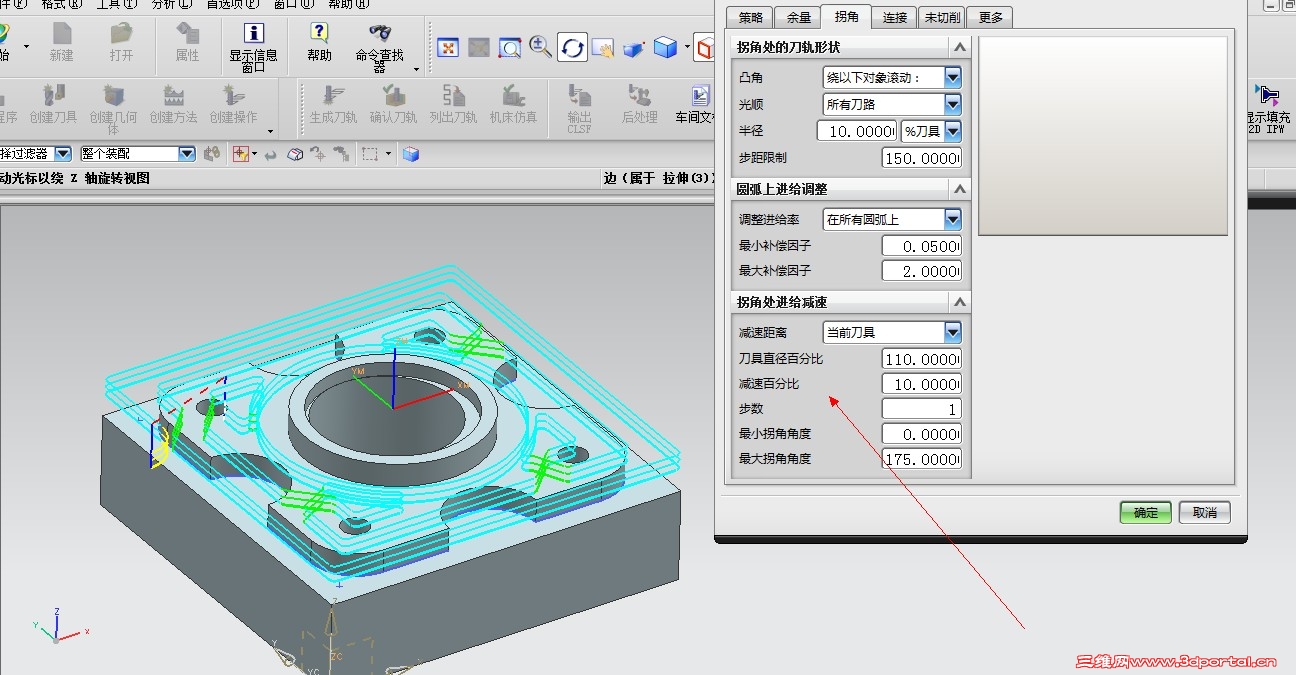Open the shaded cube rendering style arrow
This screenshot has width=1296, height=675.
click(x=686, y=47)
